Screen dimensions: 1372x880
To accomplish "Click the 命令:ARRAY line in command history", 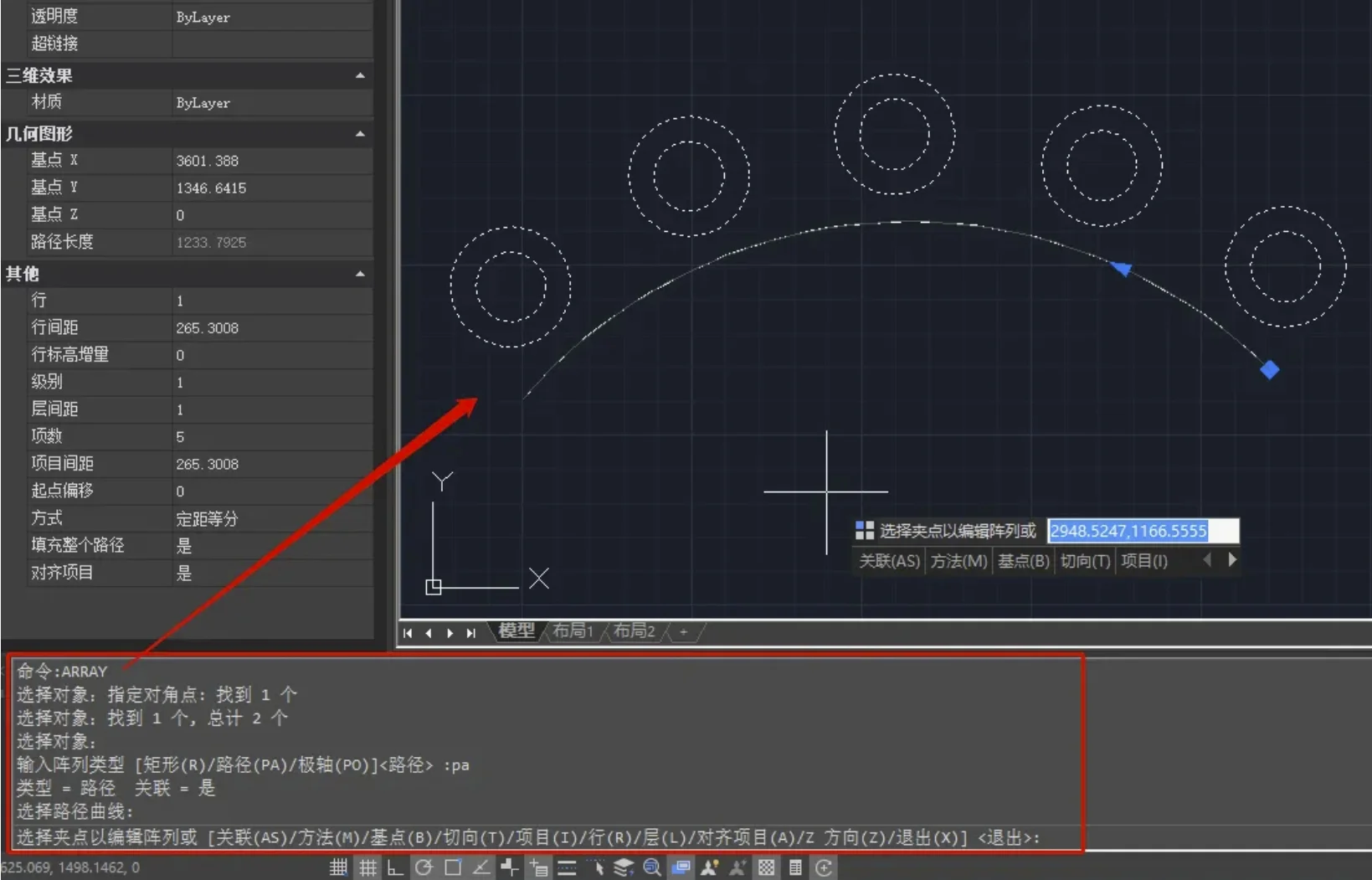I will (62, 671).
